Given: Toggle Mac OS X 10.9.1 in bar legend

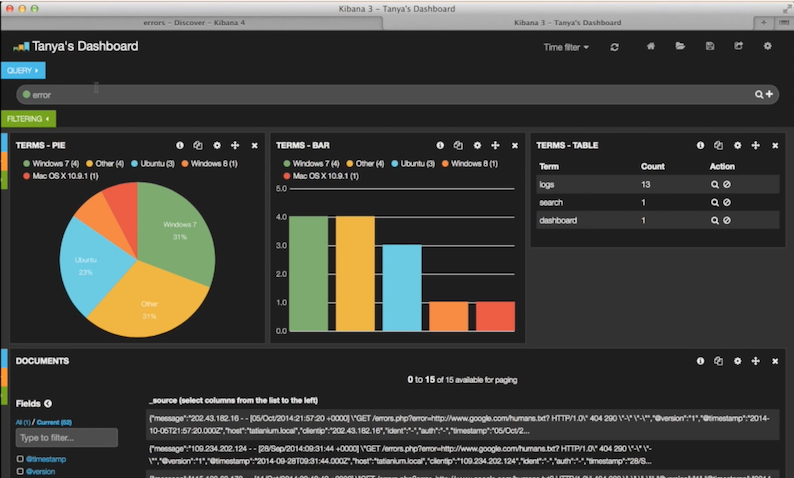Looking at the screenshot, I should (x=321, y=176).
